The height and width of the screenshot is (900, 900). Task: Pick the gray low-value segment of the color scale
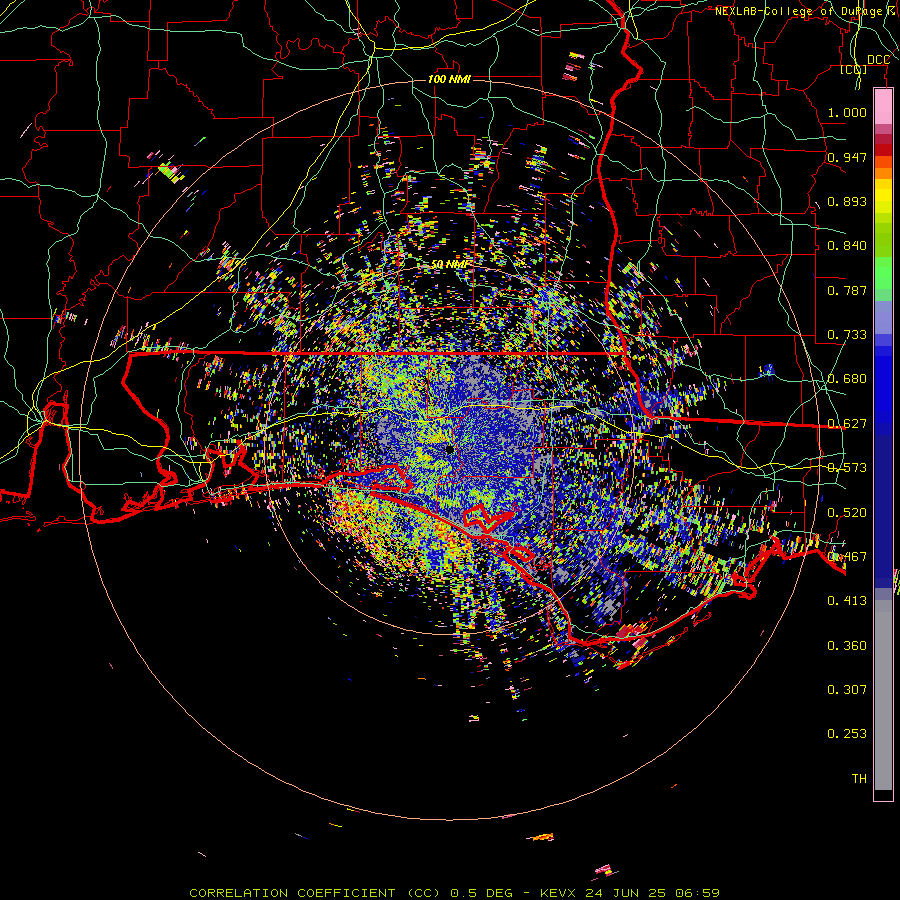click(x=883, y=695)
